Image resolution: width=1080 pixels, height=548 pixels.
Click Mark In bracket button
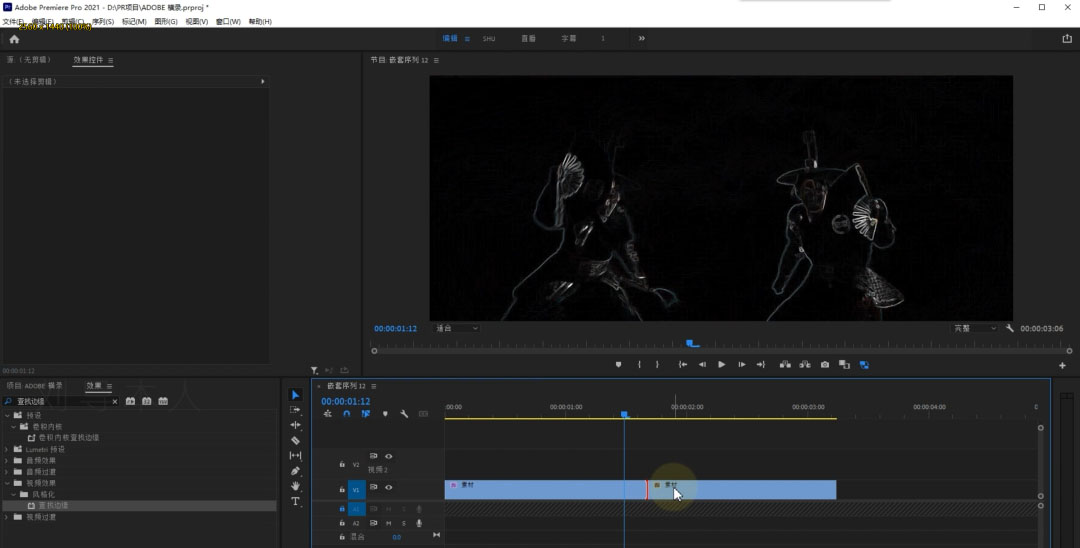click(639, 365)
